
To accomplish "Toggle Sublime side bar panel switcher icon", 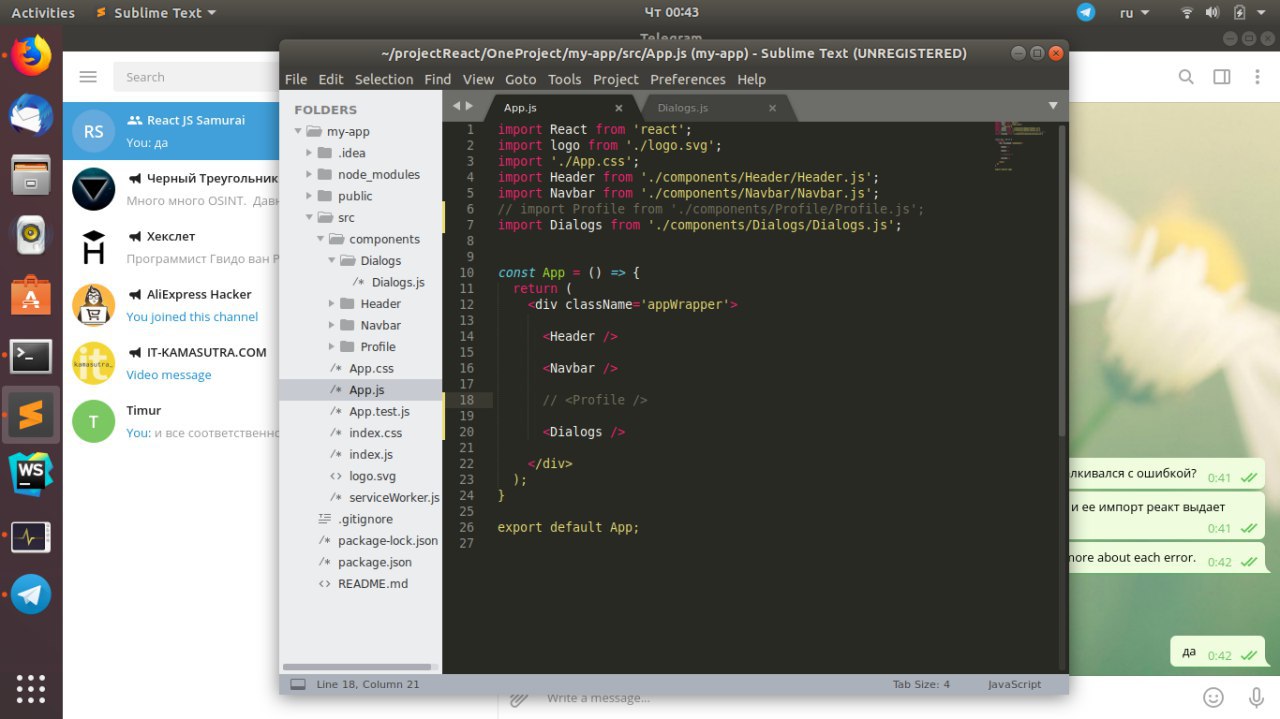I will (297, 685).
